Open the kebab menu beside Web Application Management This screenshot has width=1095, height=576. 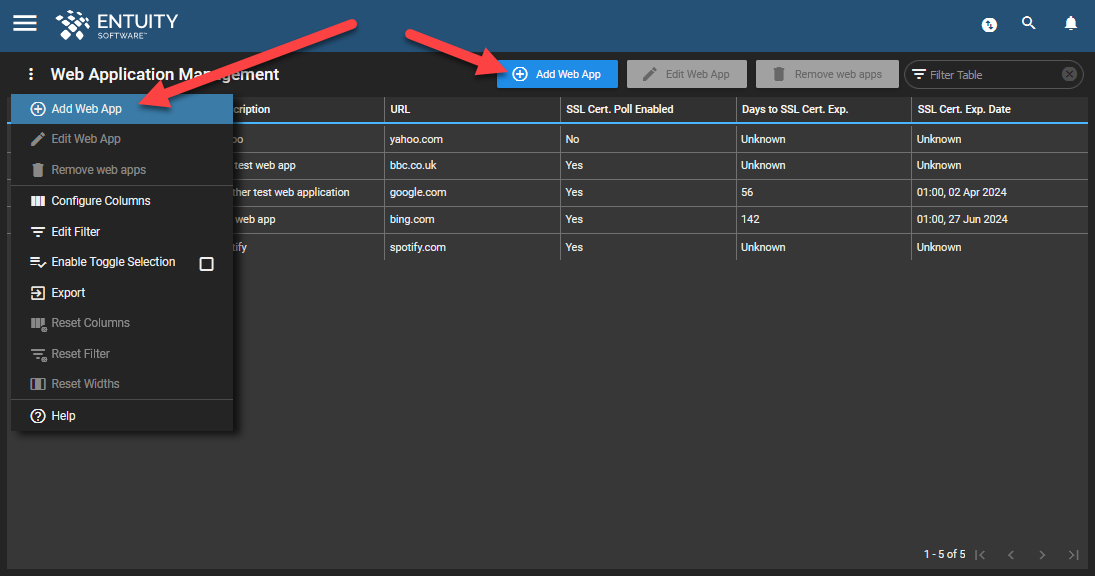click(x=30, y=74)
